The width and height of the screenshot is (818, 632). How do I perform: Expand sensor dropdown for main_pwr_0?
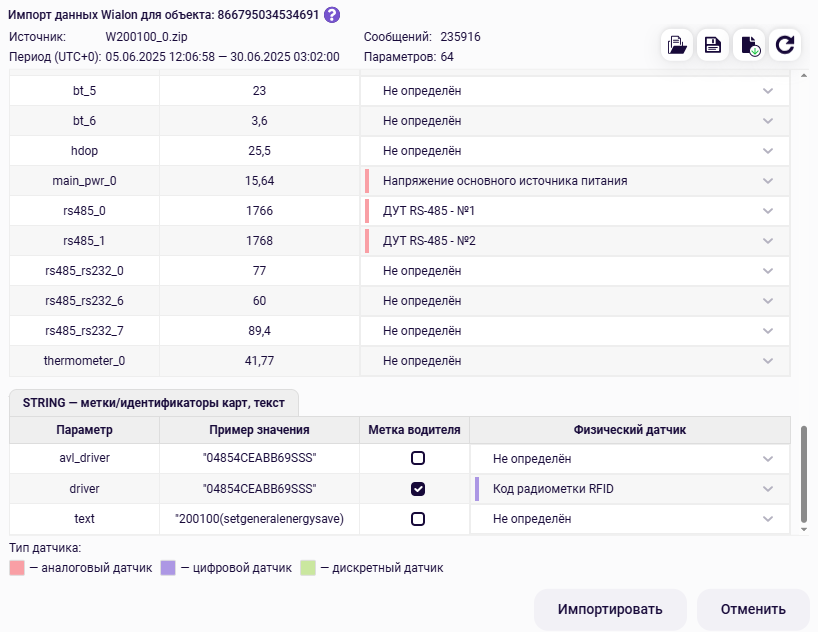click(x=767, y=181)
